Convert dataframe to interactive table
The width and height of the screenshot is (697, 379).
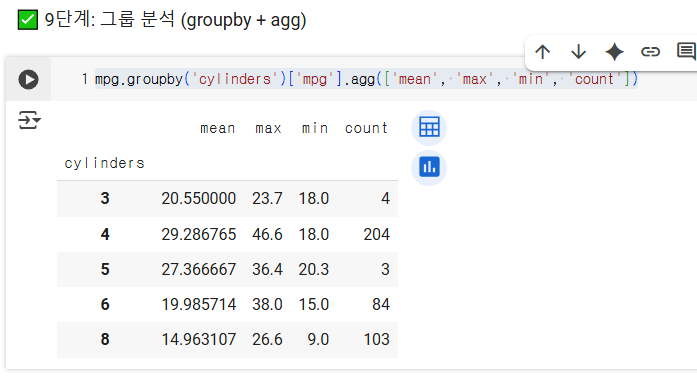tap(429, 128)
